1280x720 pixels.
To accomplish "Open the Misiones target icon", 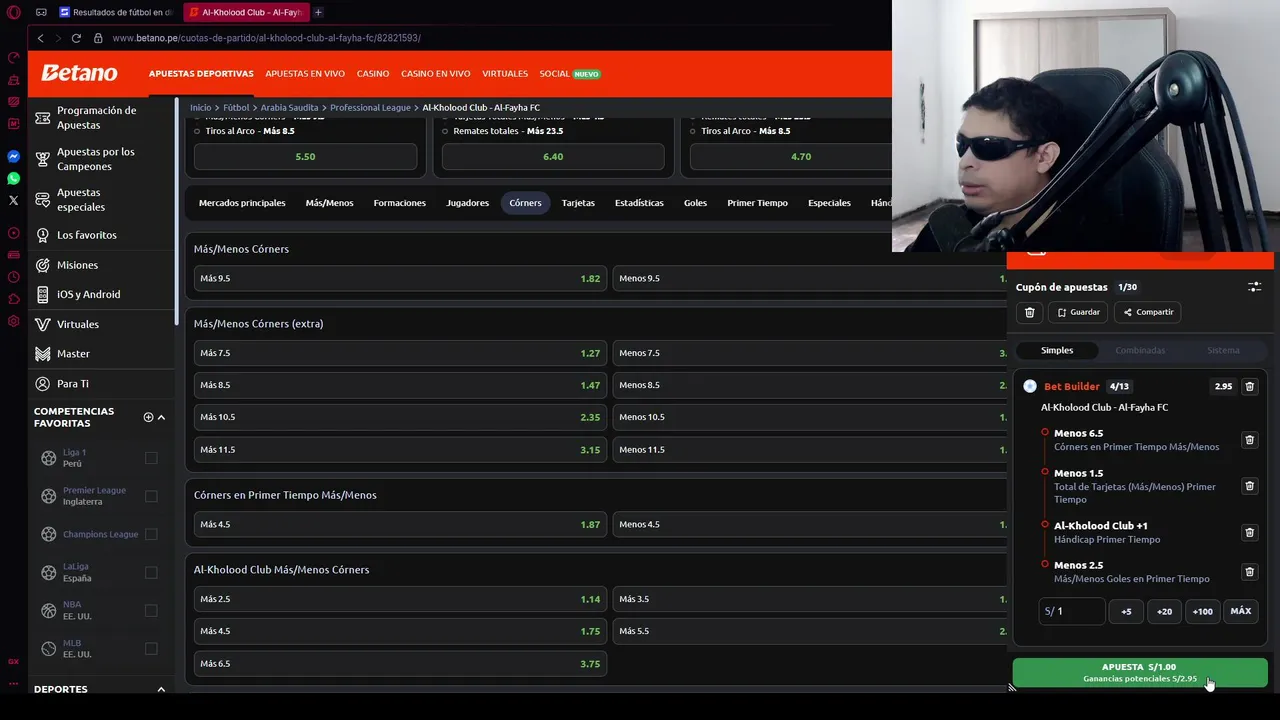I will (42, 265).
